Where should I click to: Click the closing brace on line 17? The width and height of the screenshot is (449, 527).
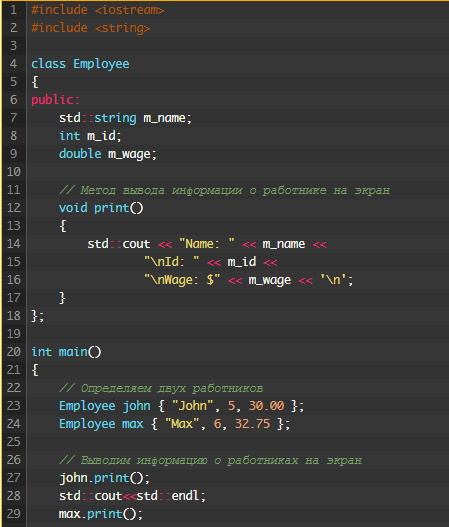pos(63,298)
